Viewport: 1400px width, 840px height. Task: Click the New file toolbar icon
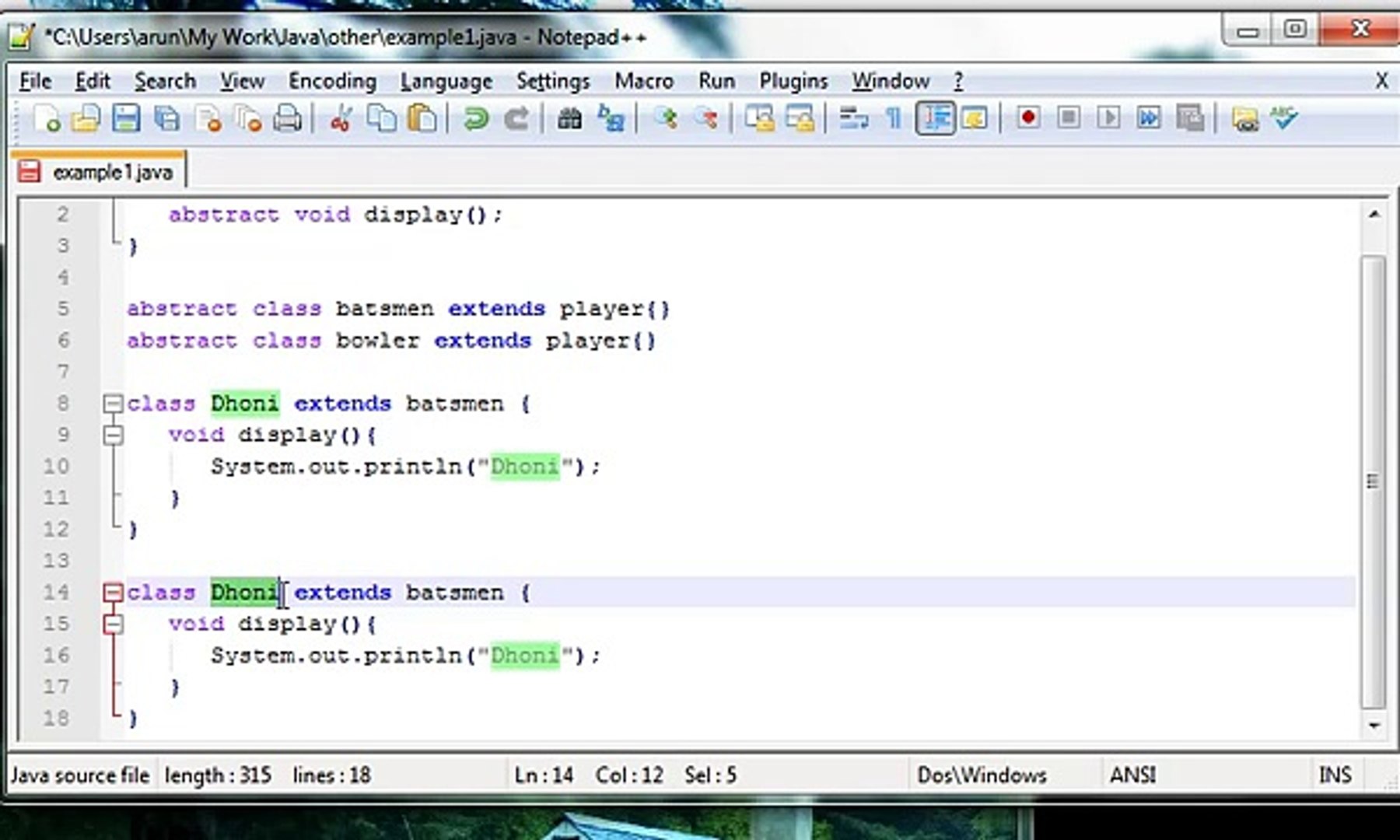point(47,119)
